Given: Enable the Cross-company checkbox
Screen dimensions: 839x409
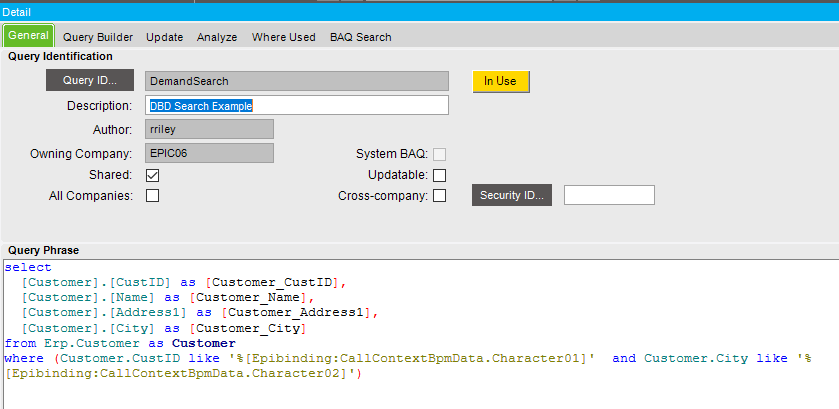Looking at the screenshot, I should pos(439,196).
